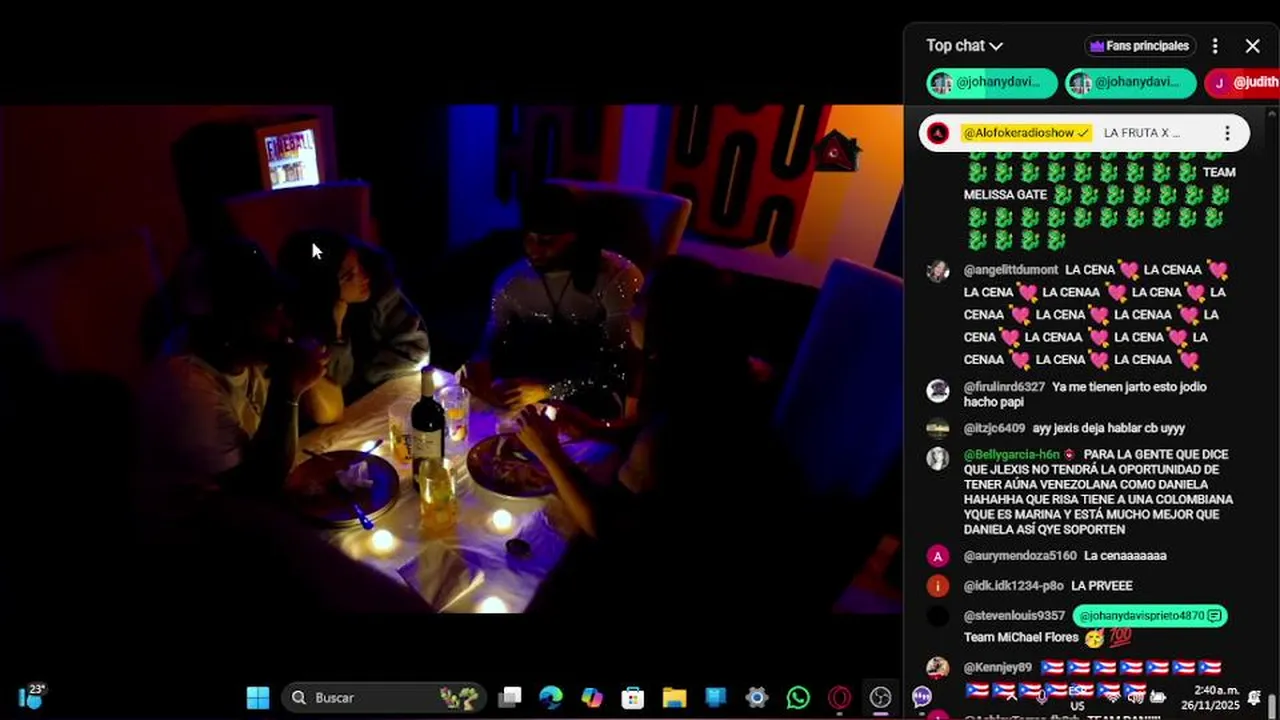The width and height of the screenshot is (1280, 720).
Task: Click the live stream video frame
Action: 451,359
